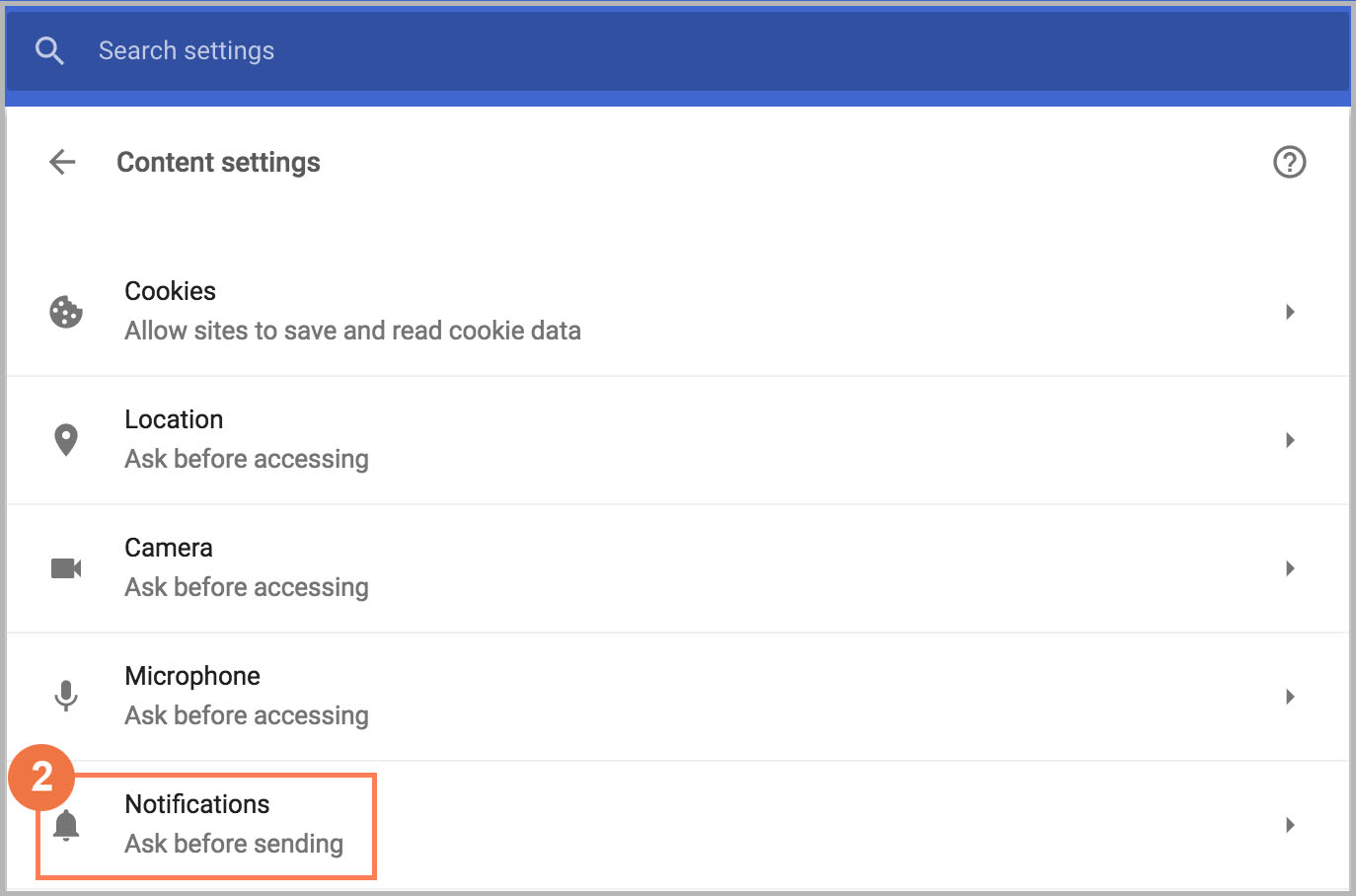1356x896 pixels.
Task: Expand Microphone row arrow
Action: pos(1290,697)
